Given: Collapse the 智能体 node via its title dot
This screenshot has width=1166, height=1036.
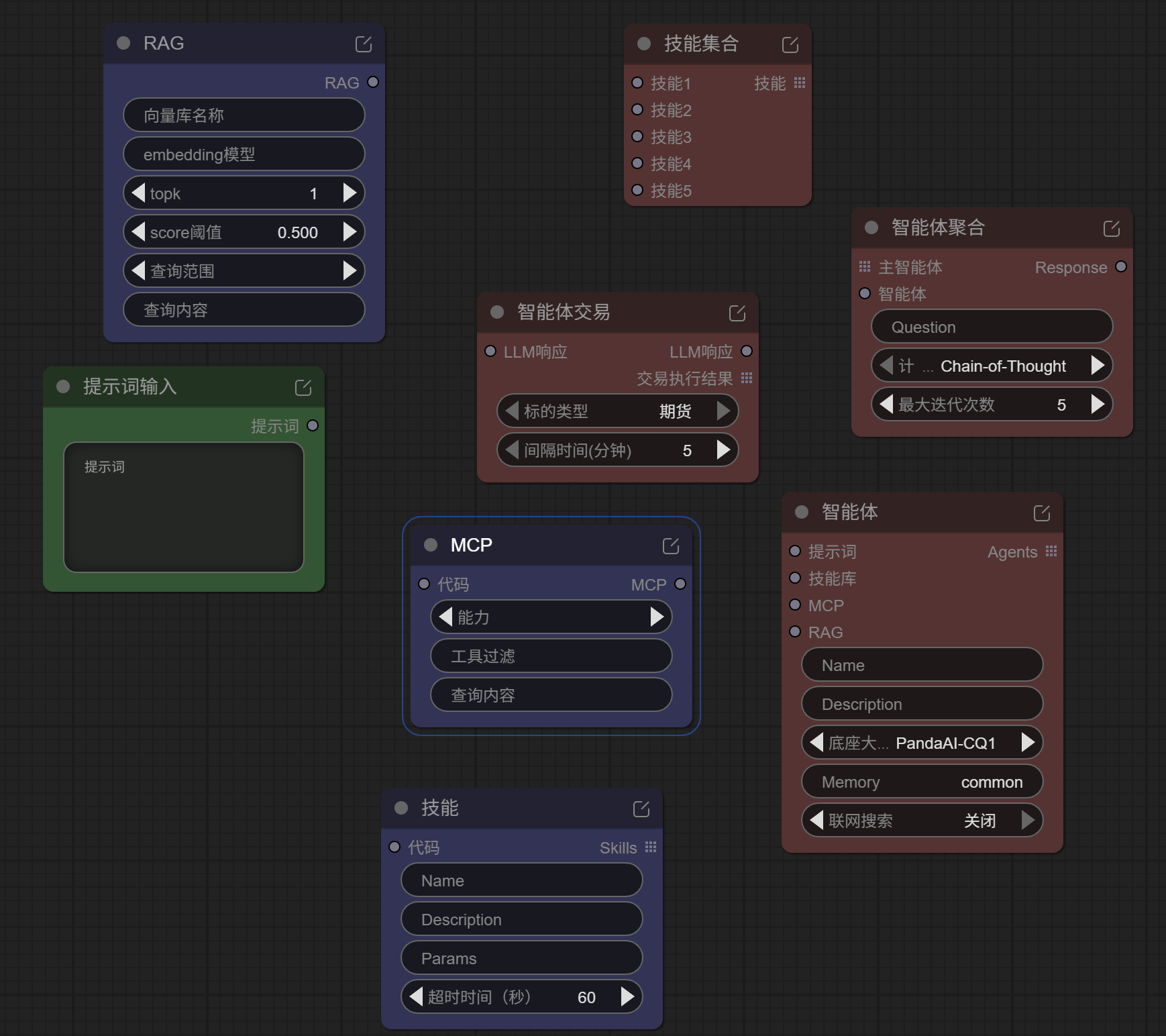Looking at the screenshot, I should [801, 512].
